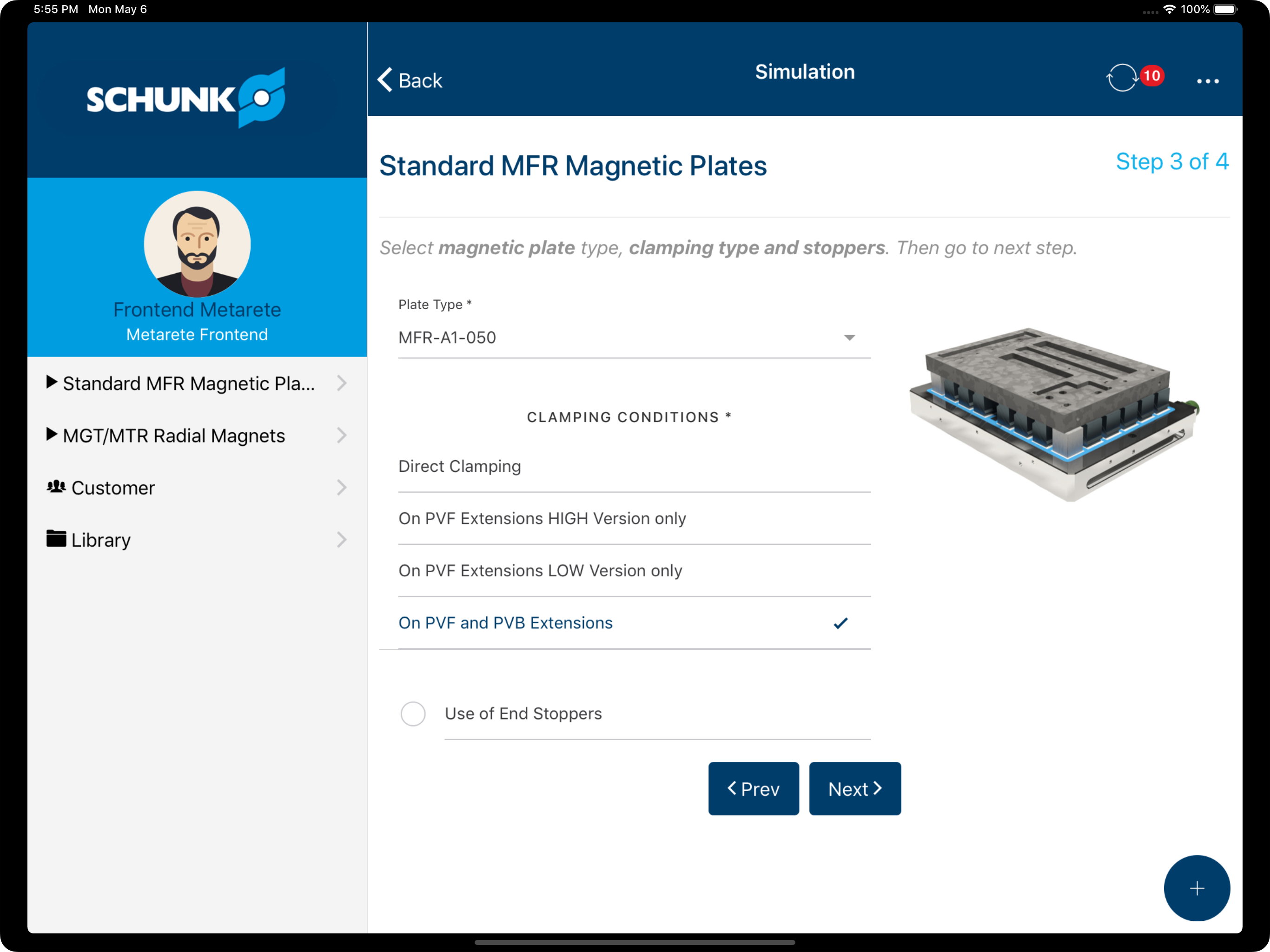Image resolution: width=1270 pixels, height=952 pixels.
Task: Tap the Library folder icon
Action: 56,539
